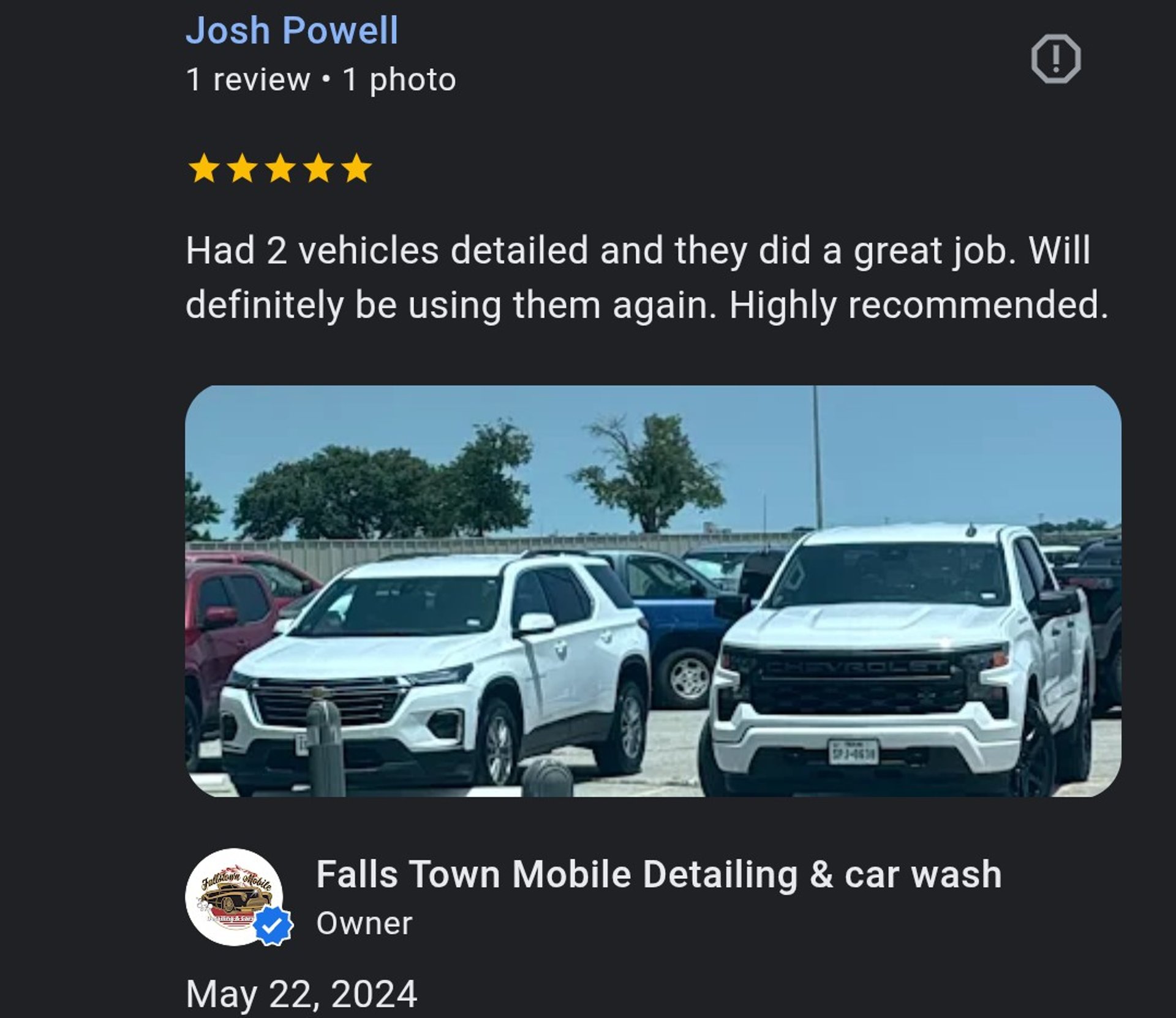Image resolution: width=1176 pixels, height=1018 pixels.
Task: Click the fourth yellow rating star
Action: (x=318, y=168)
